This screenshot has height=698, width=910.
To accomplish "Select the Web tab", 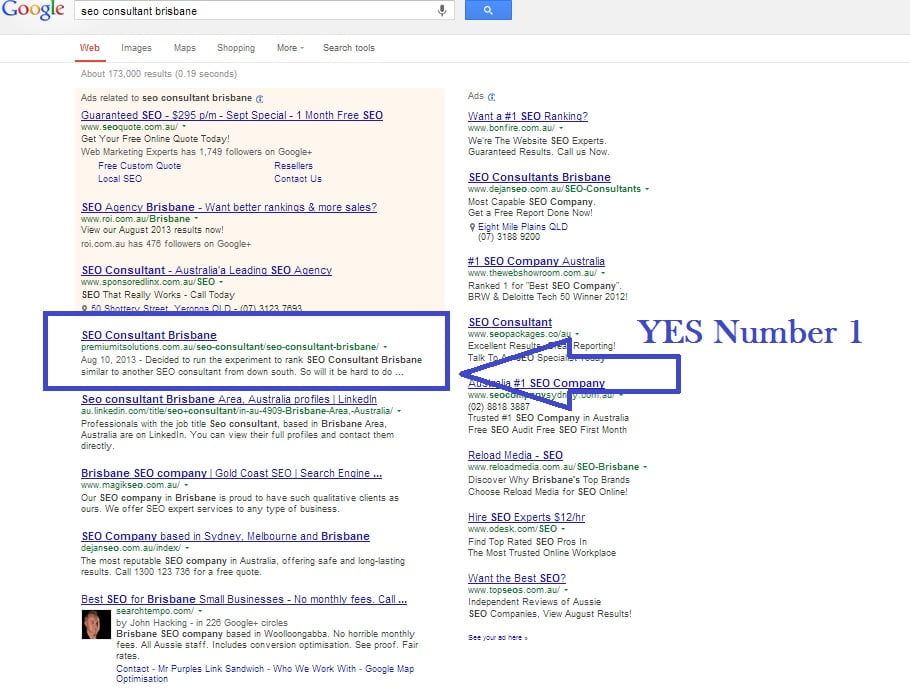I will (89, 48).
